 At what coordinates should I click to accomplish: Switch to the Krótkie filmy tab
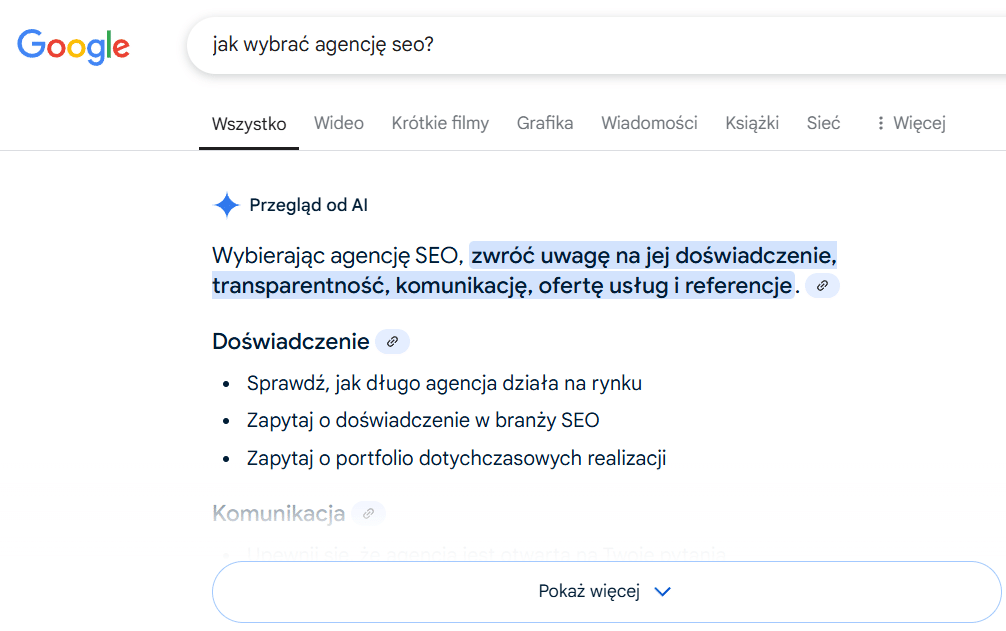click(440, 124)
